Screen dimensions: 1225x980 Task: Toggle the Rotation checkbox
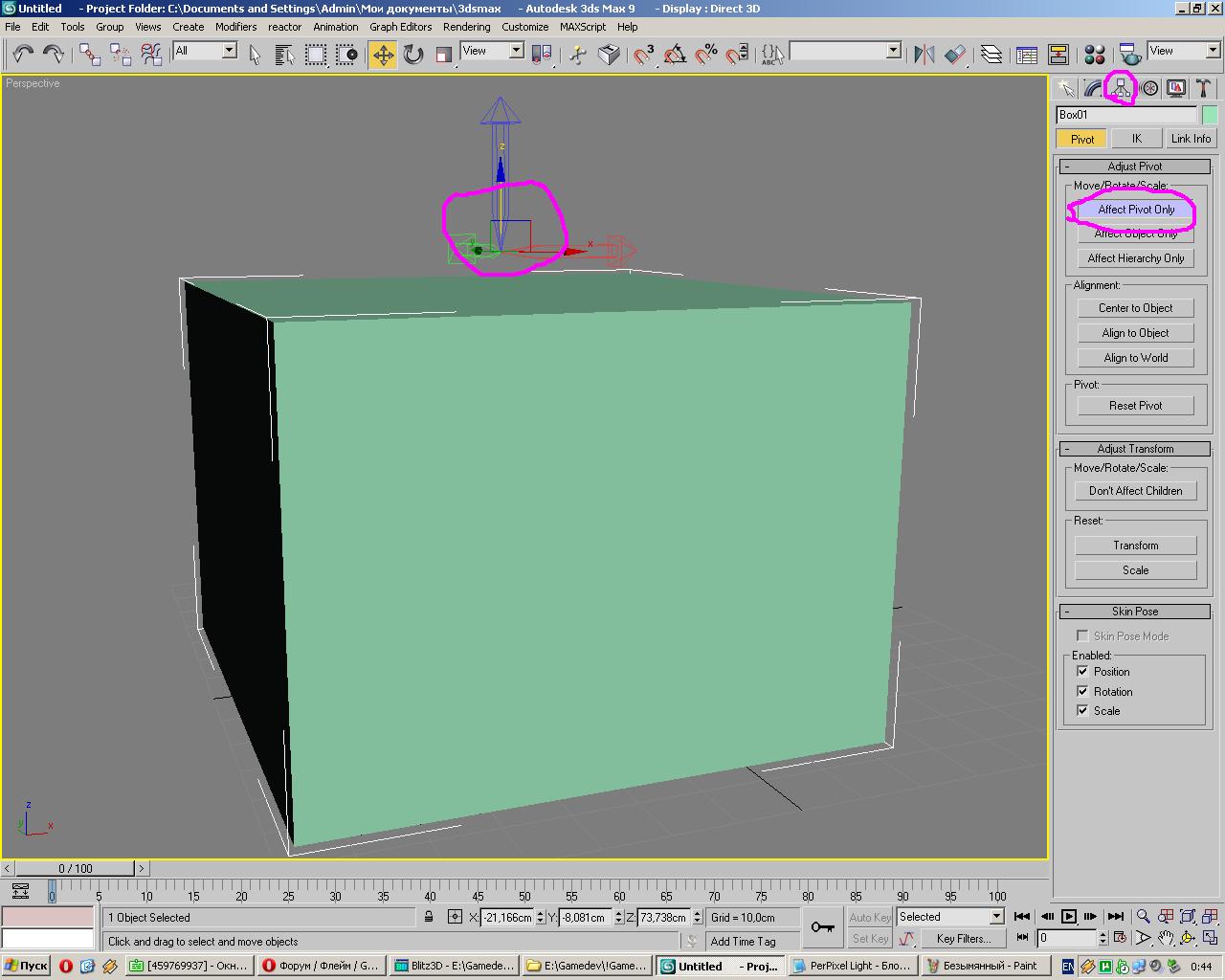tap(1082, 692)
